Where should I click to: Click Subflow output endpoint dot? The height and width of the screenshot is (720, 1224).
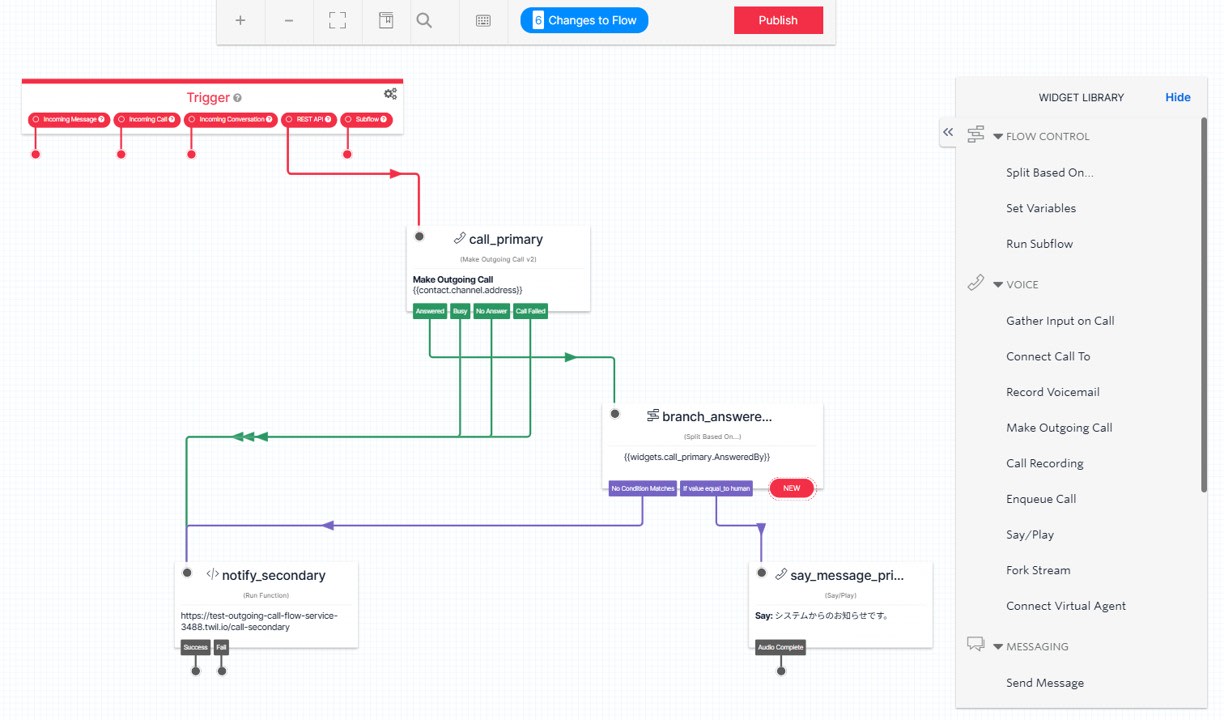[347, 154]
